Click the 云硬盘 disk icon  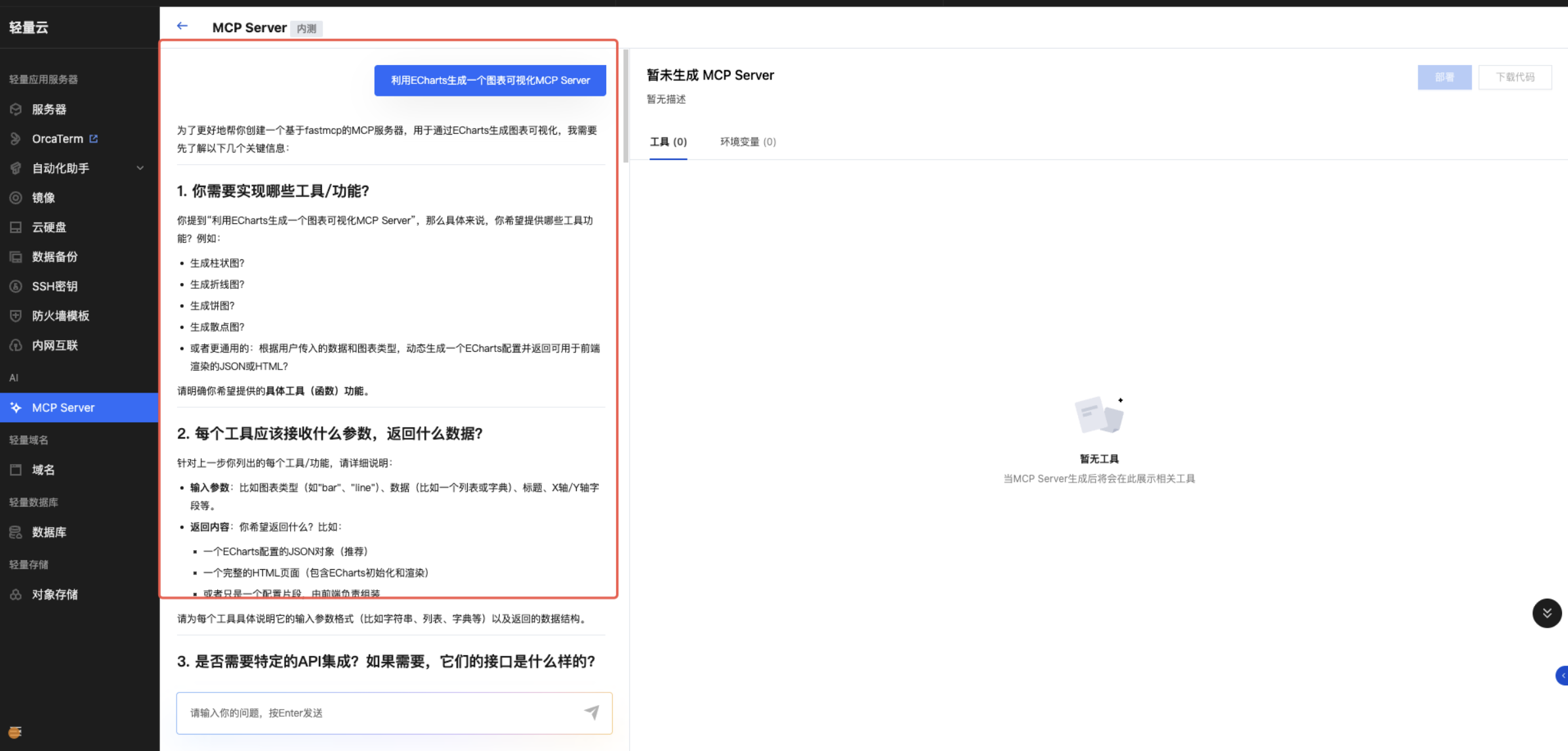tap(16, 227)
